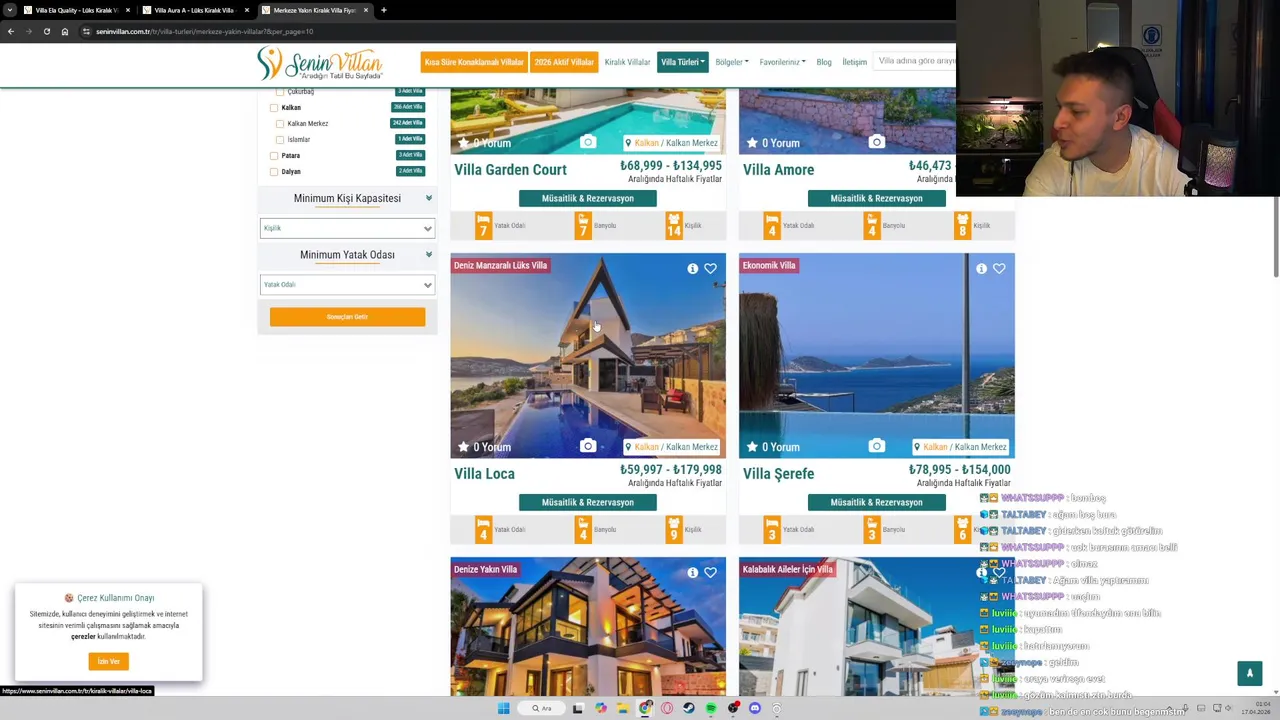The width and height of the screenshot is (1280, 720).
Task: Open the tab search dropdown arrow
Action: (9, 10)
